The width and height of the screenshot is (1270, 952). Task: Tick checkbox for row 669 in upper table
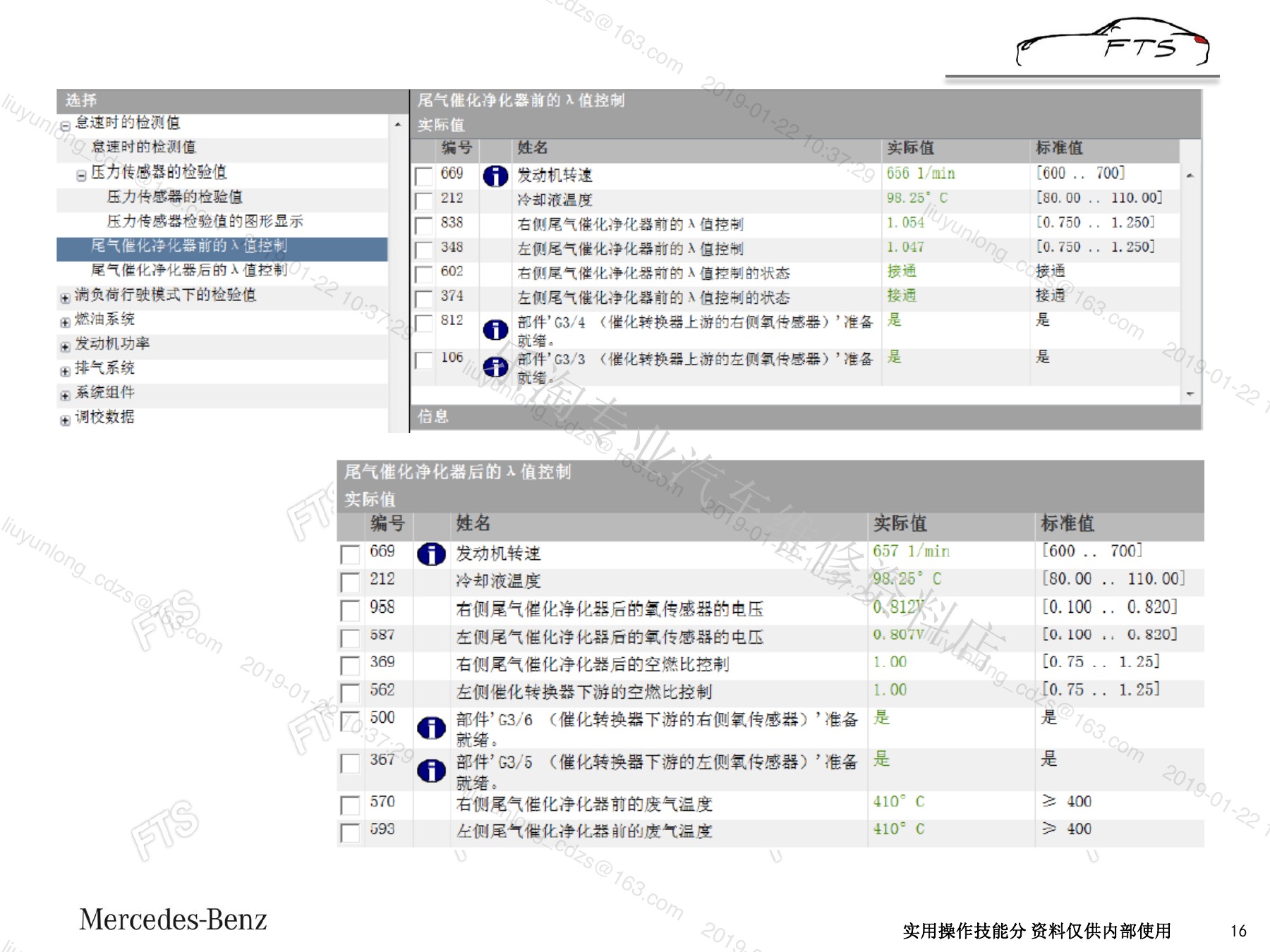point(424,176)
